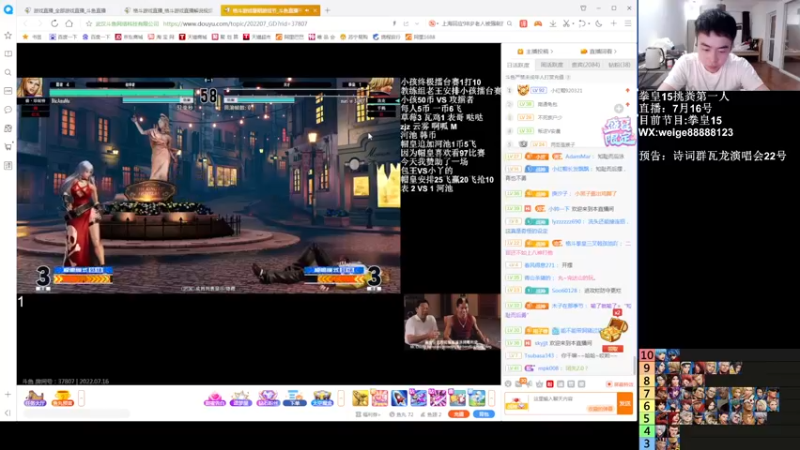This screenshot has height=450, width=800.
Task: Open the screenshot scissors tool
Action: point(566,23)
